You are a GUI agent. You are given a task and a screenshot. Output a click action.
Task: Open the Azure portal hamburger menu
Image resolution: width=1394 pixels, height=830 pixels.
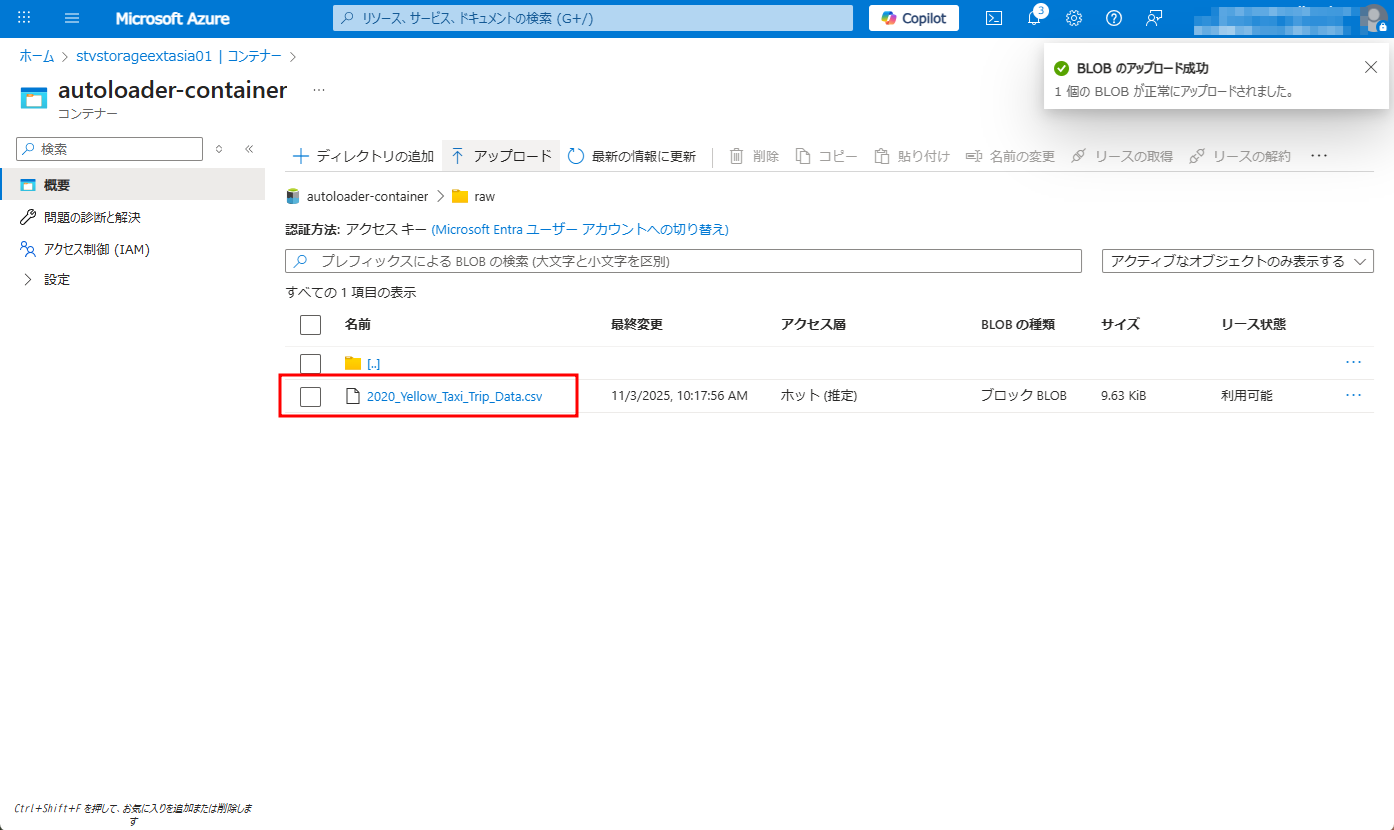(x=72, y=18)
